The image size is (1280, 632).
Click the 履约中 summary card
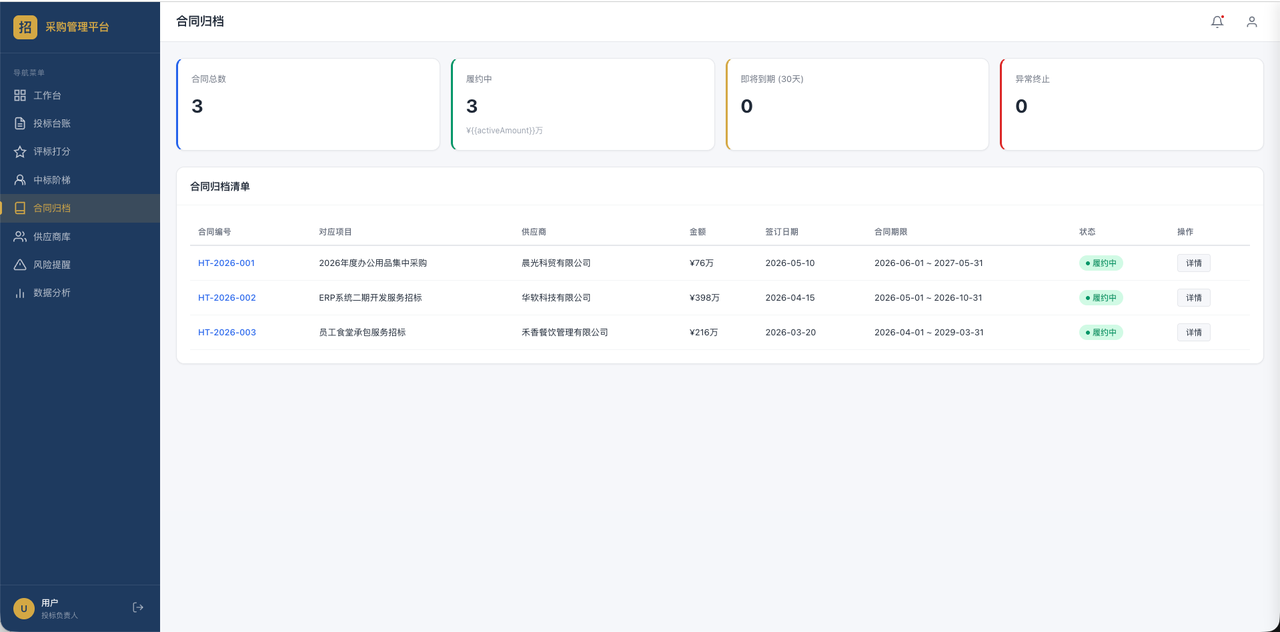583,104
